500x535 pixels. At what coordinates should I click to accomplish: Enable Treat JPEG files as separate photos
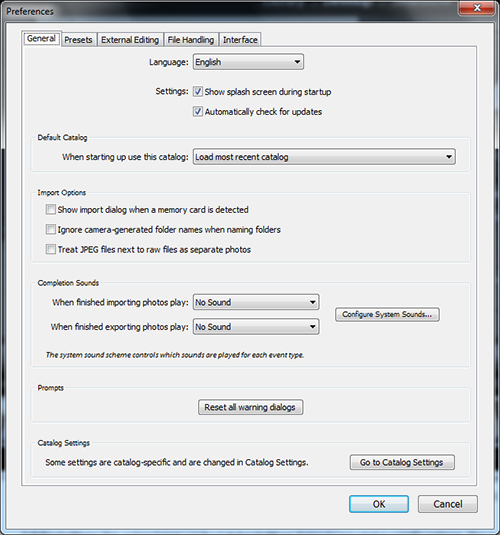tap(51, 249)
